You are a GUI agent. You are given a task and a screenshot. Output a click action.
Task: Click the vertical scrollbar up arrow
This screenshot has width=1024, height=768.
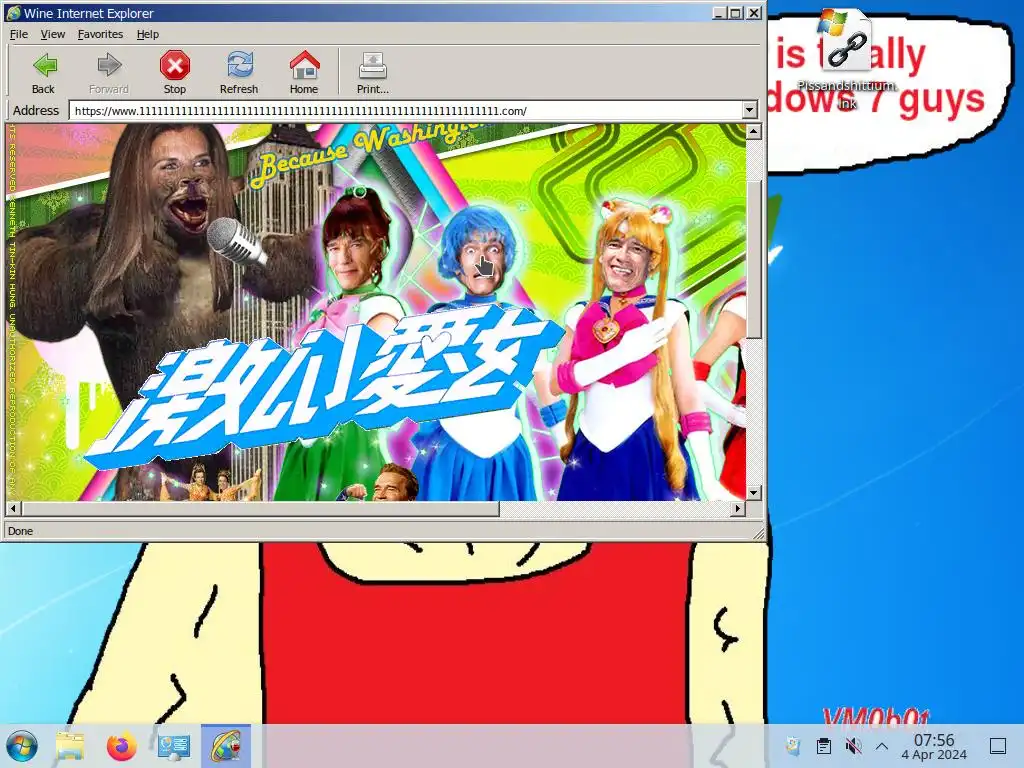tap(754, 132)
